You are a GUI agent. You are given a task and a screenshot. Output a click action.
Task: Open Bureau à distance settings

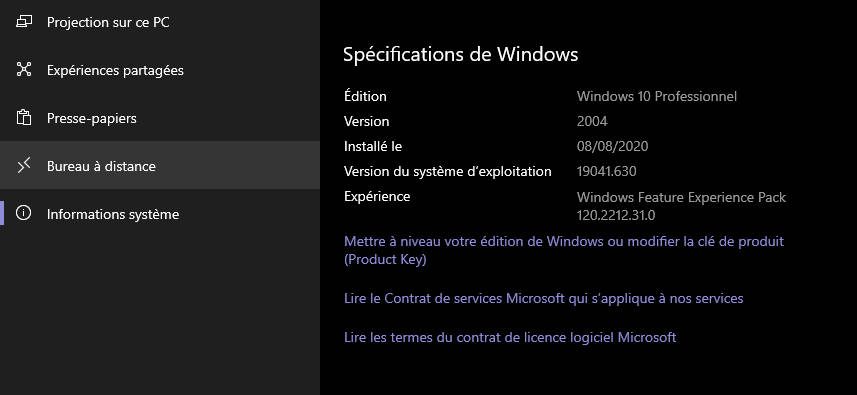pos(160,165)
